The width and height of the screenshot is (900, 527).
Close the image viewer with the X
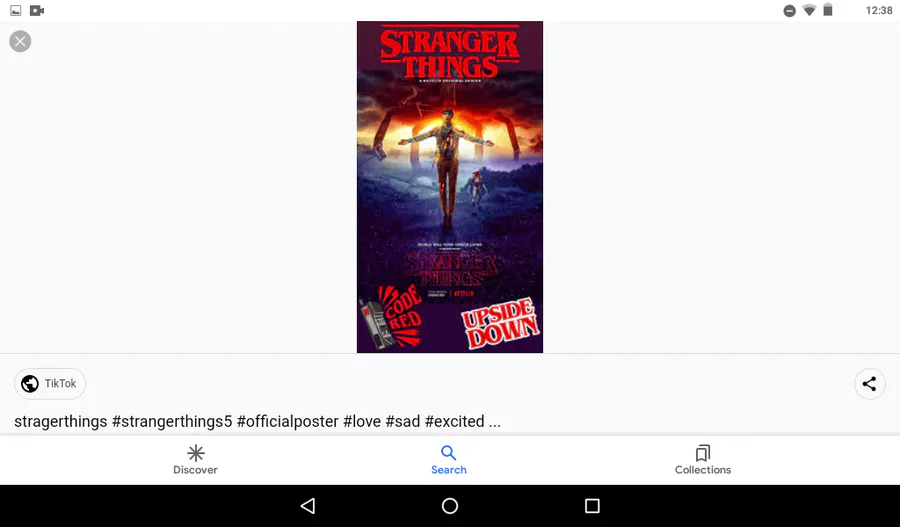click(20, 41)
